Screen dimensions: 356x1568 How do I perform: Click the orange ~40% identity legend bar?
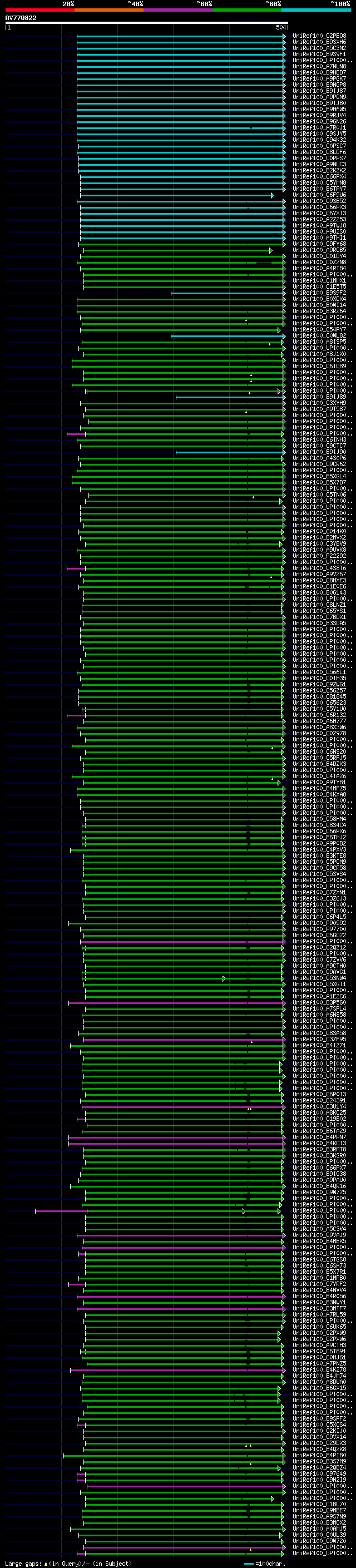[x=109, y=10]
